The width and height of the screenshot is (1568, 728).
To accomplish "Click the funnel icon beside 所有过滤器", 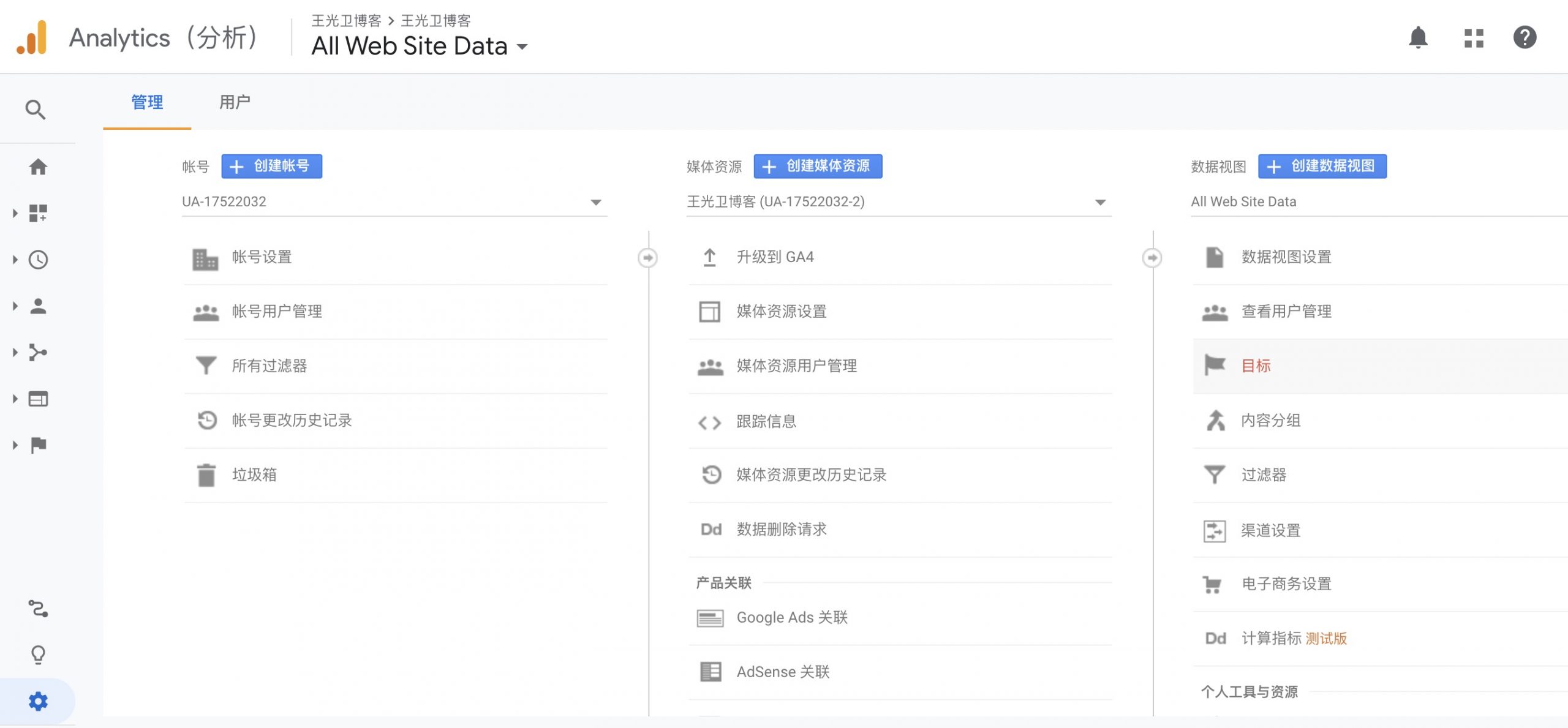I will [206, 366].
